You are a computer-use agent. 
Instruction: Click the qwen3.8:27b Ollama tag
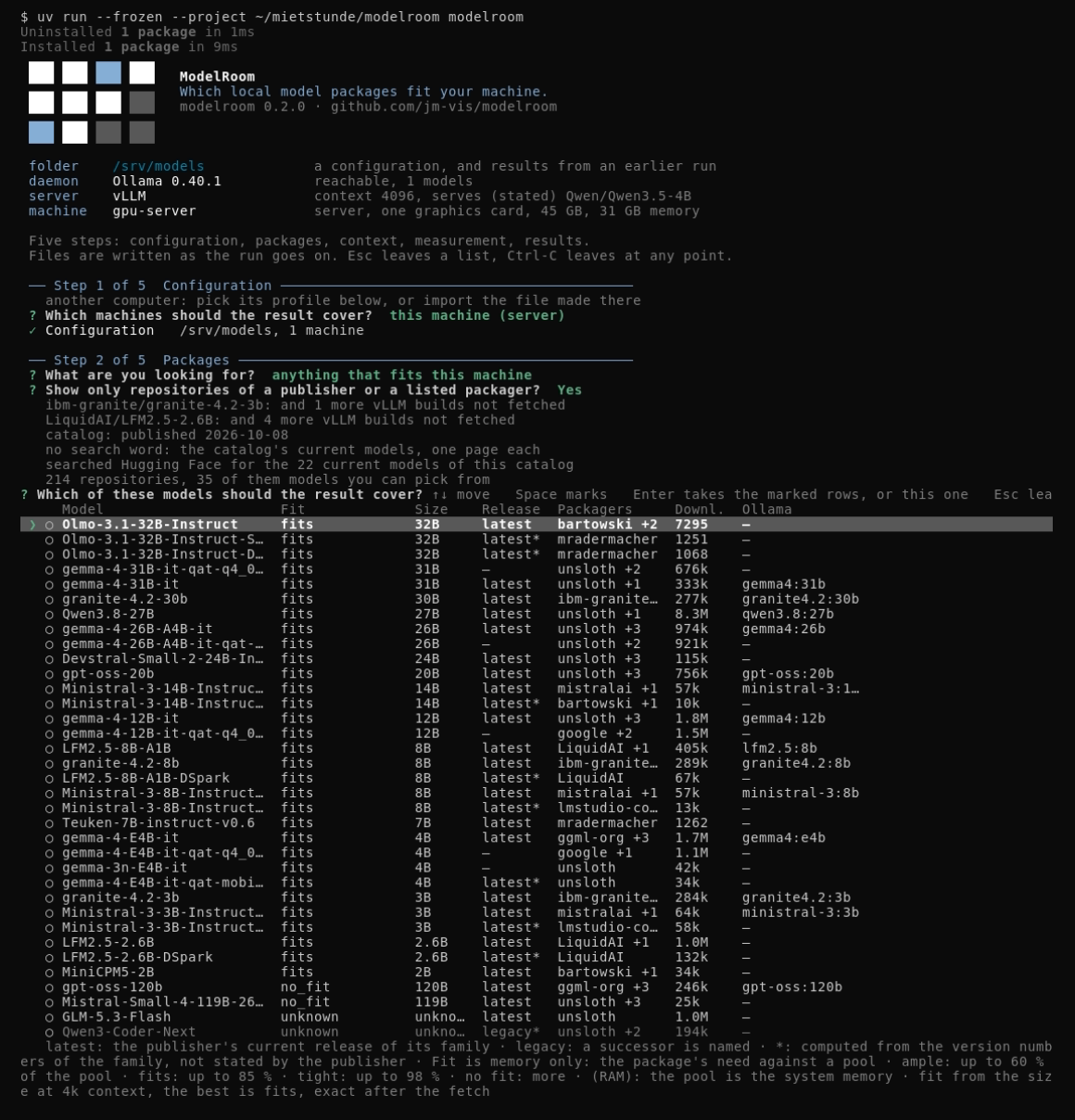tap(788, 614)
